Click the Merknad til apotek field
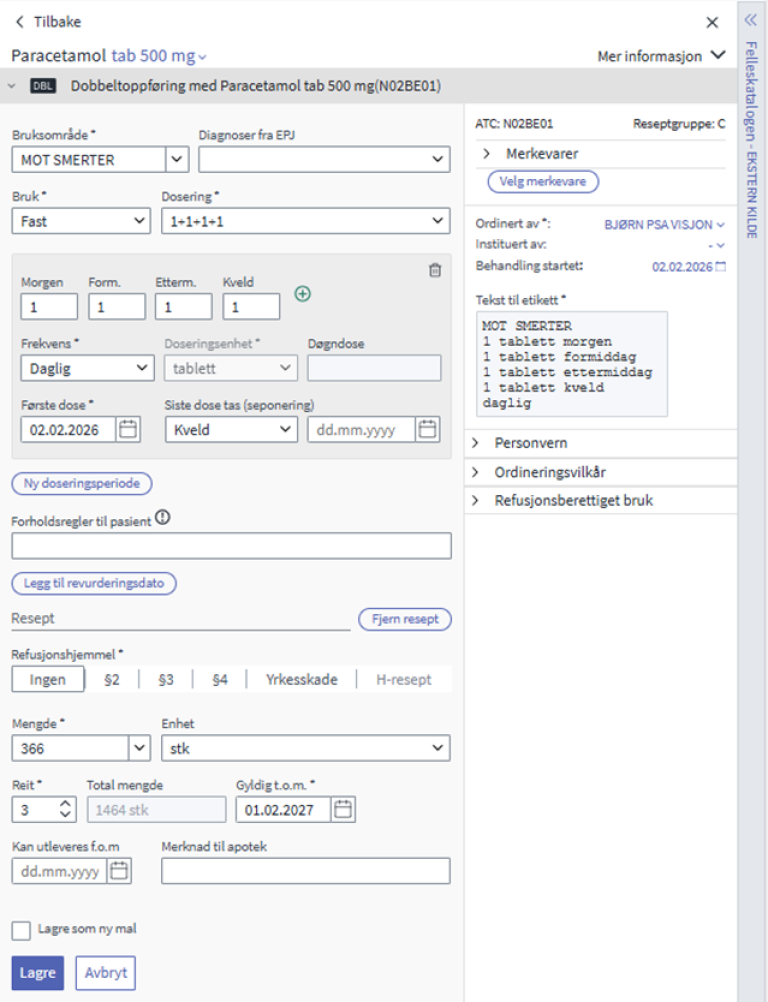Screen dimensions: 768x1002 pyautogui.click(x=305, y=871)
